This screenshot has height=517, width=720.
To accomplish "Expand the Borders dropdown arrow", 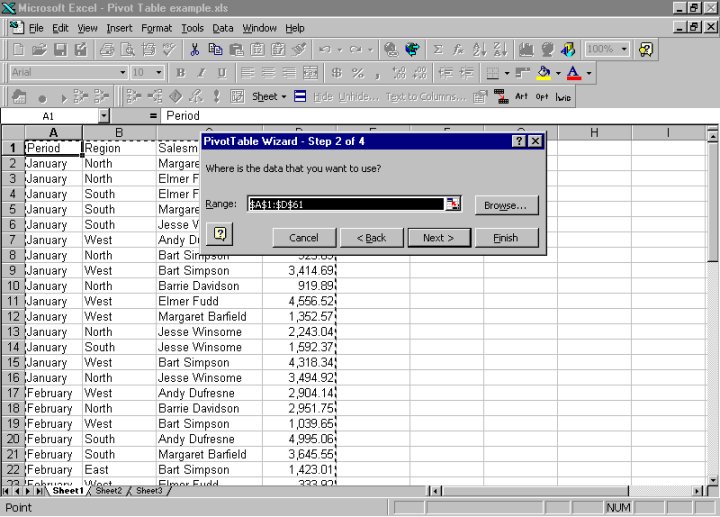I will pos(507,73).
